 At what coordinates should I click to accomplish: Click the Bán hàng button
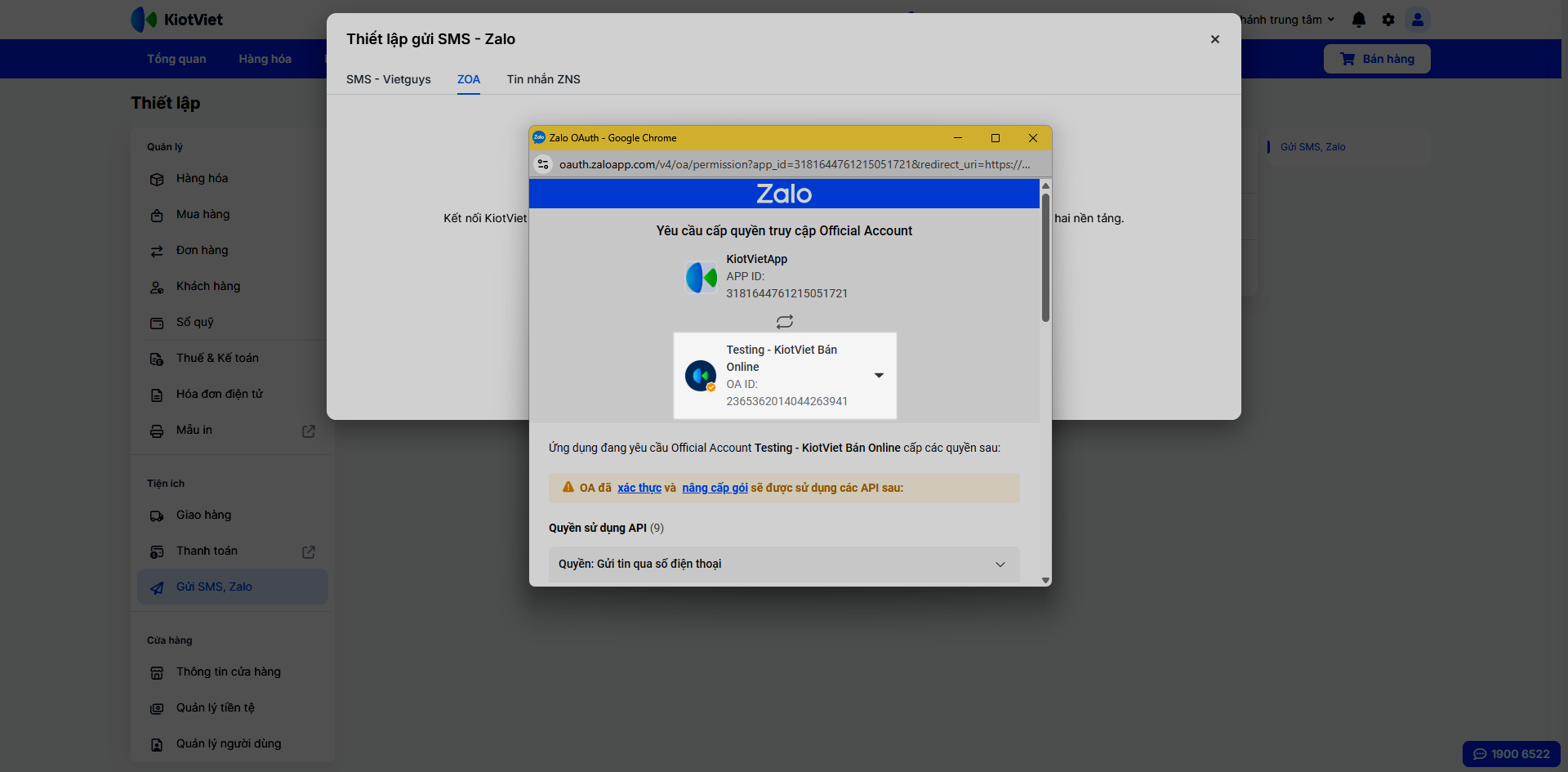[1377, 59]
